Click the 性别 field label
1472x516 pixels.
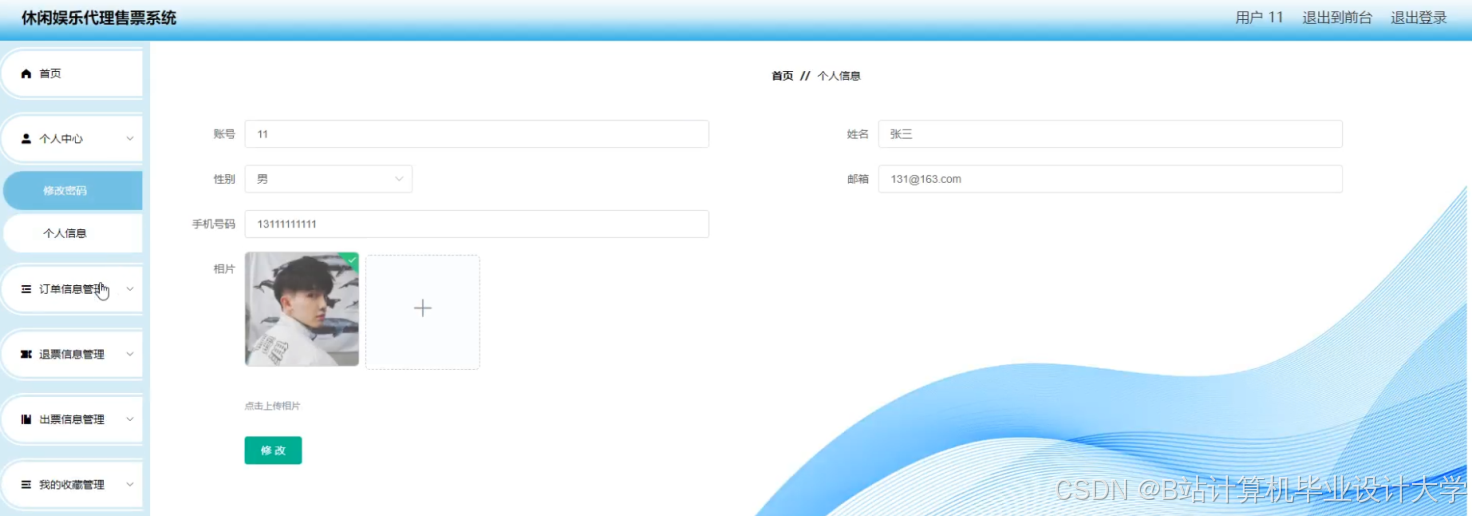pyautogui.click(x=224, y=179)
